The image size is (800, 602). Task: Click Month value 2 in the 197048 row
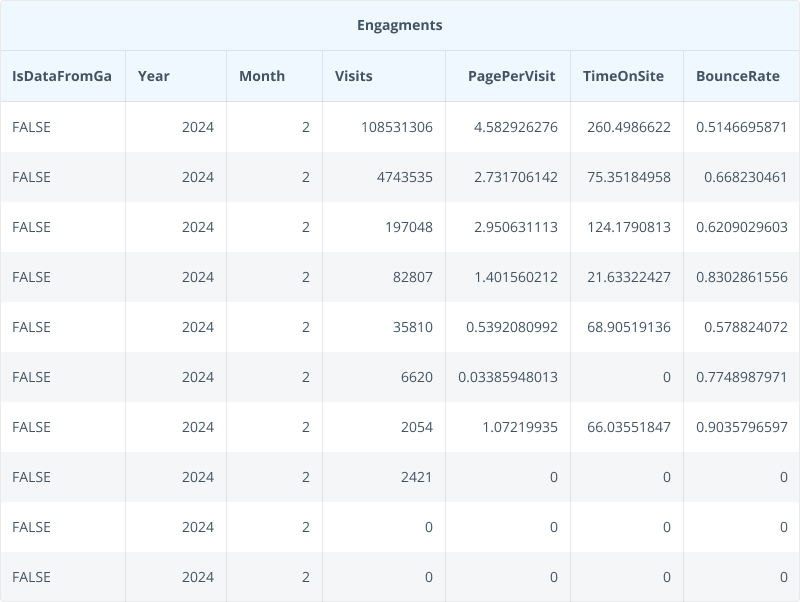pyautogui.click(x=306, y=227)
